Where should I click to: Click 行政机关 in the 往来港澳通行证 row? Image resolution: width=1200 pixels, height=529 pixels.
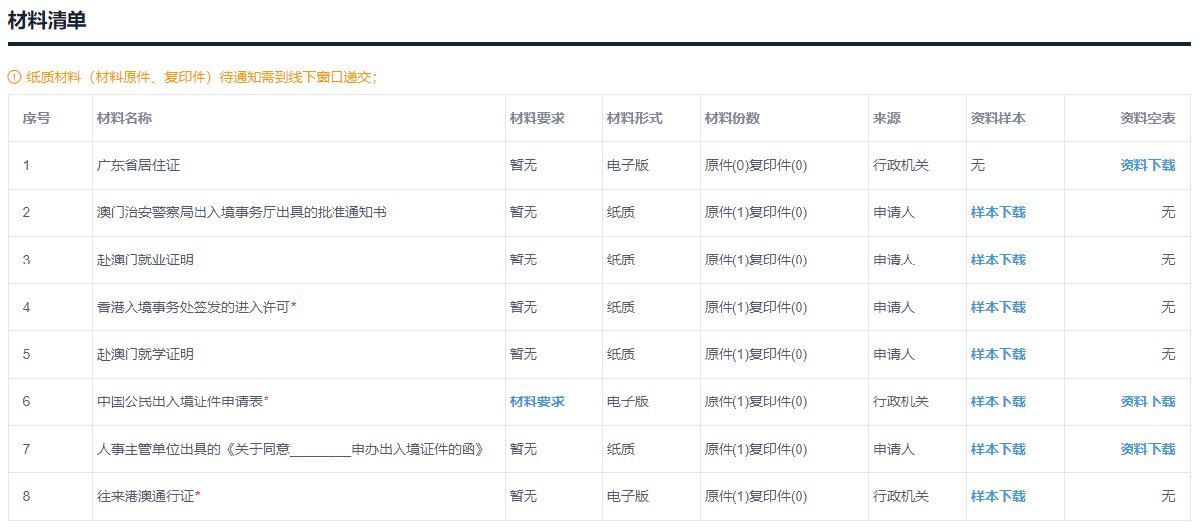click(901, 496)
